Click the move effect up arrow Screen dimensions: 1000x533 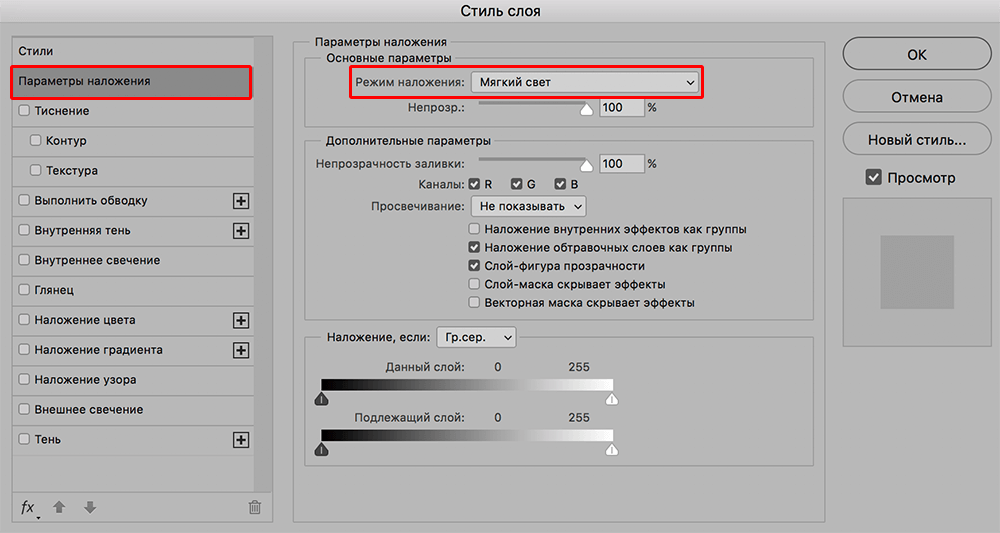pyautogui.click(x=59, y=507)
